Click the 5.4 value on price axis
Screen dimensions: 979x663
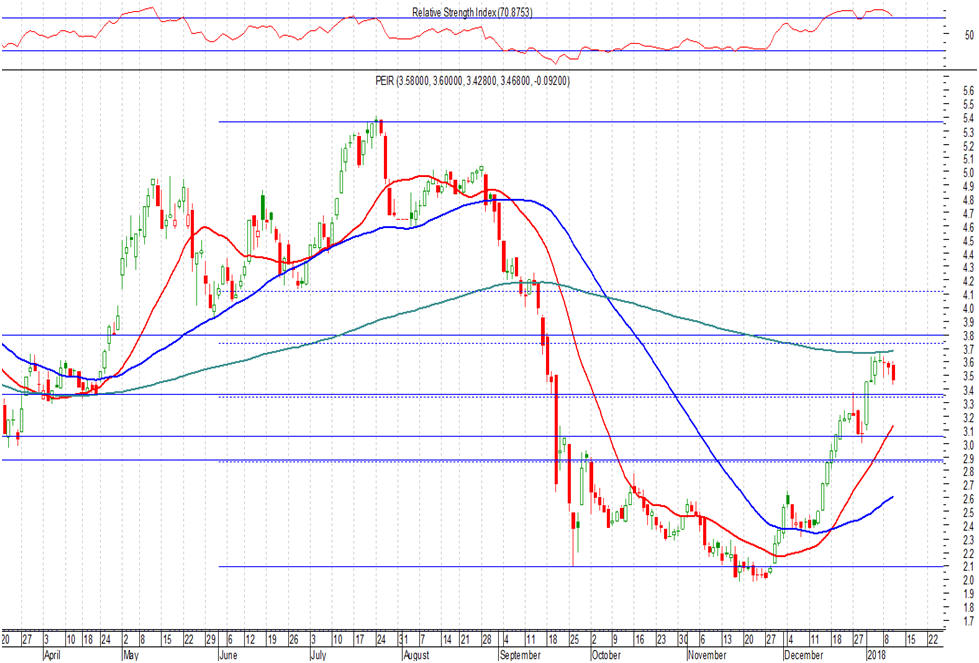[967, 118]
